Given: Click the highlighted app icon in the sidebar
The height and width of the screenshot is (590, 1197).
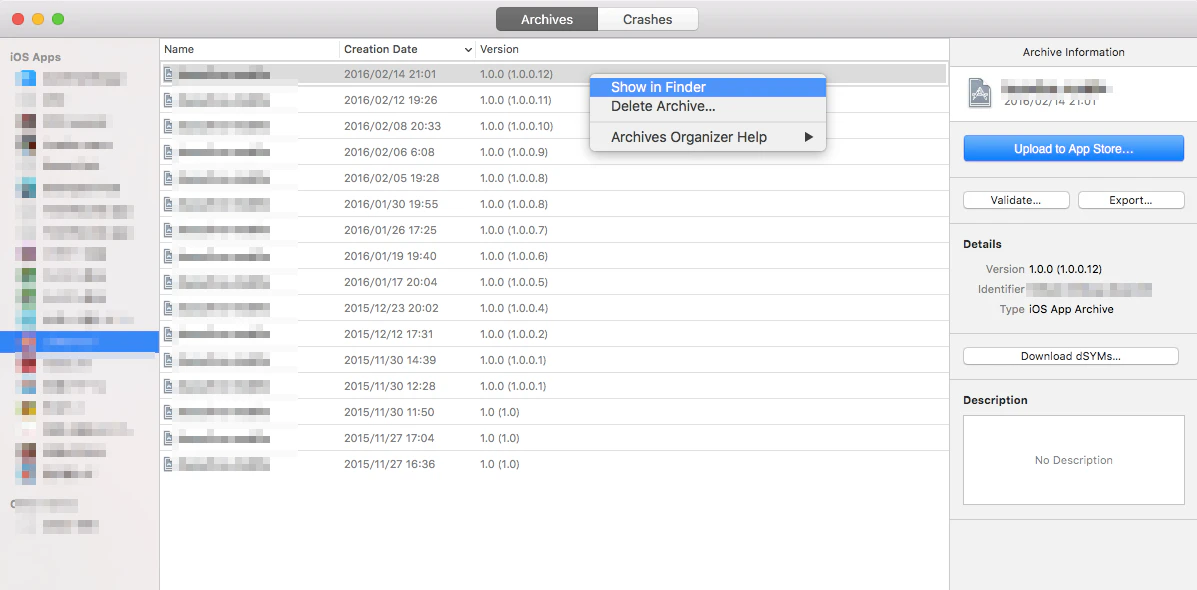Looking at the screenshot, I should 27,341.
